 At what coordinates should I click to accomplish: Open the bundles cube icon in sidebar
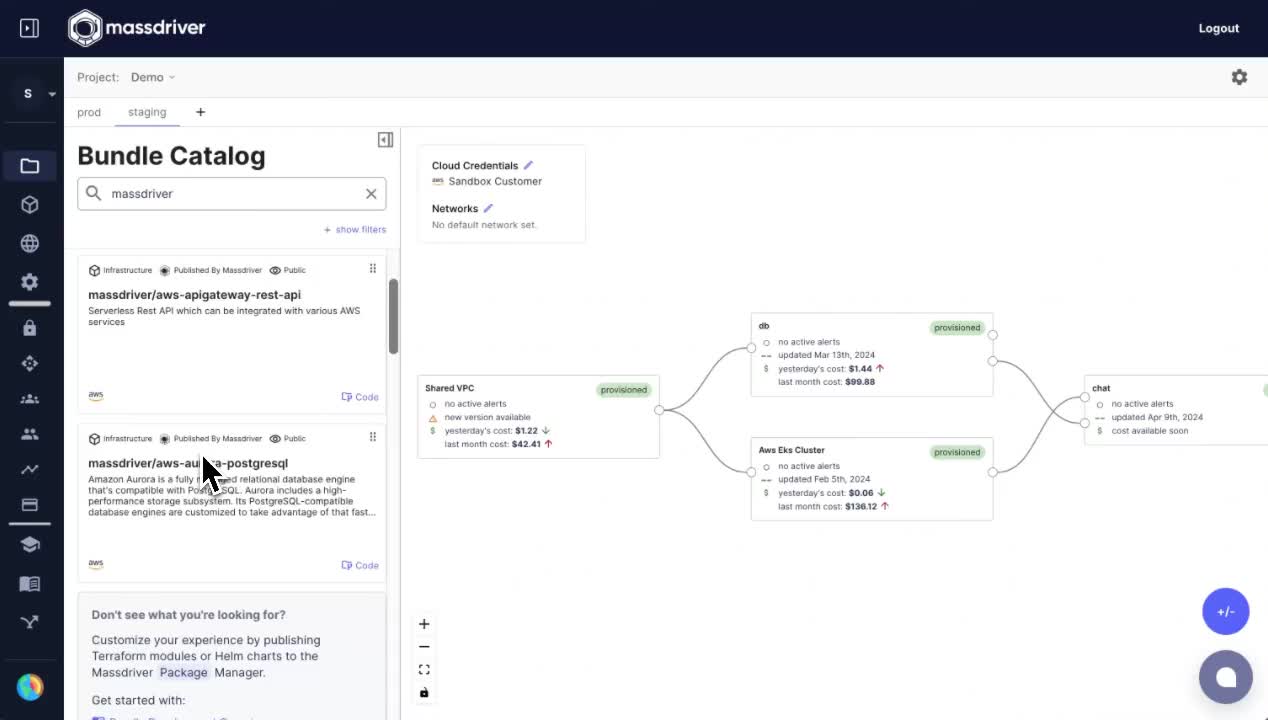pos(30,205)
